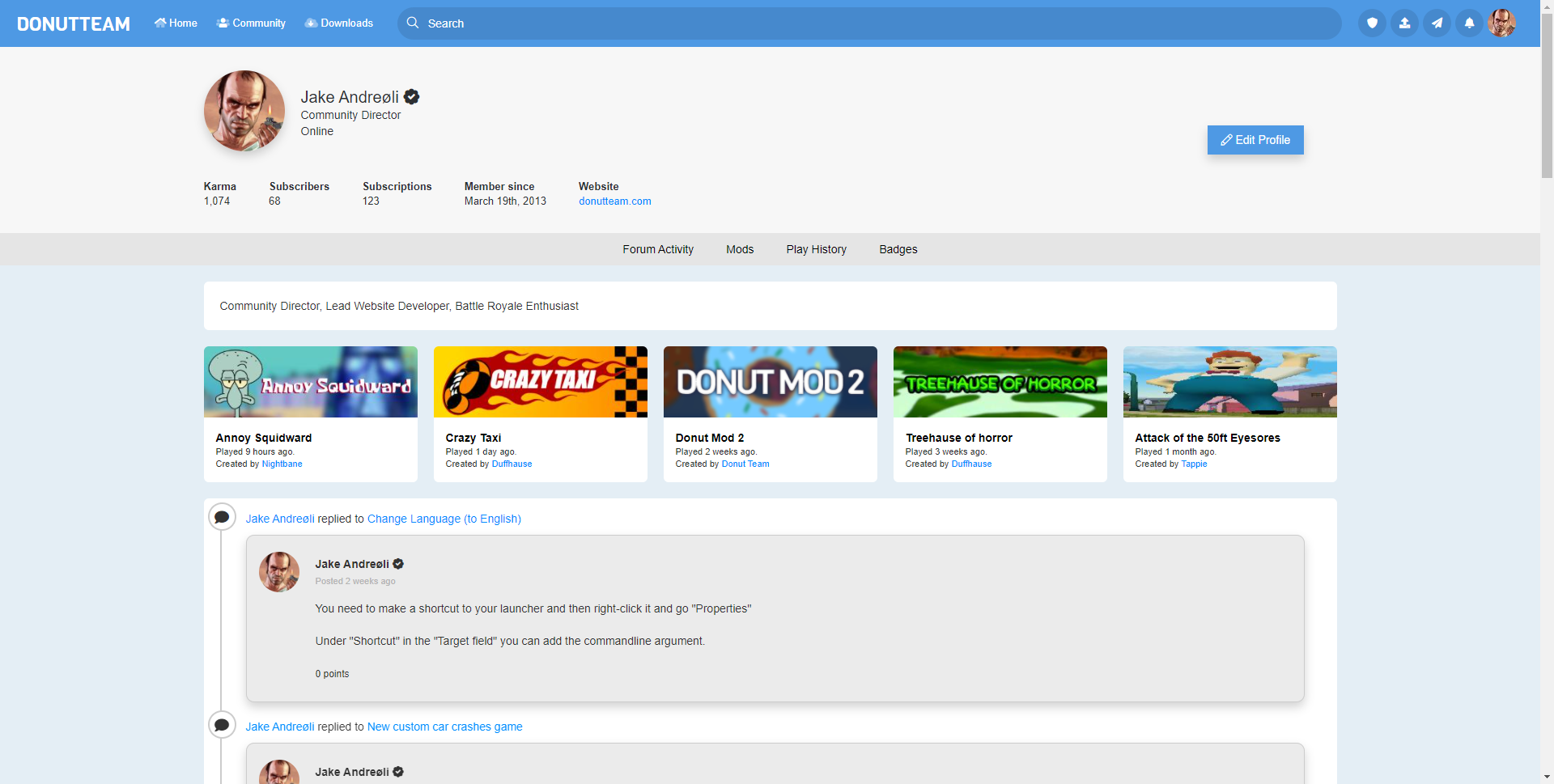Click the Edit Profile button
Viewport: 1554px width, 784px height.
[1255, 140]
